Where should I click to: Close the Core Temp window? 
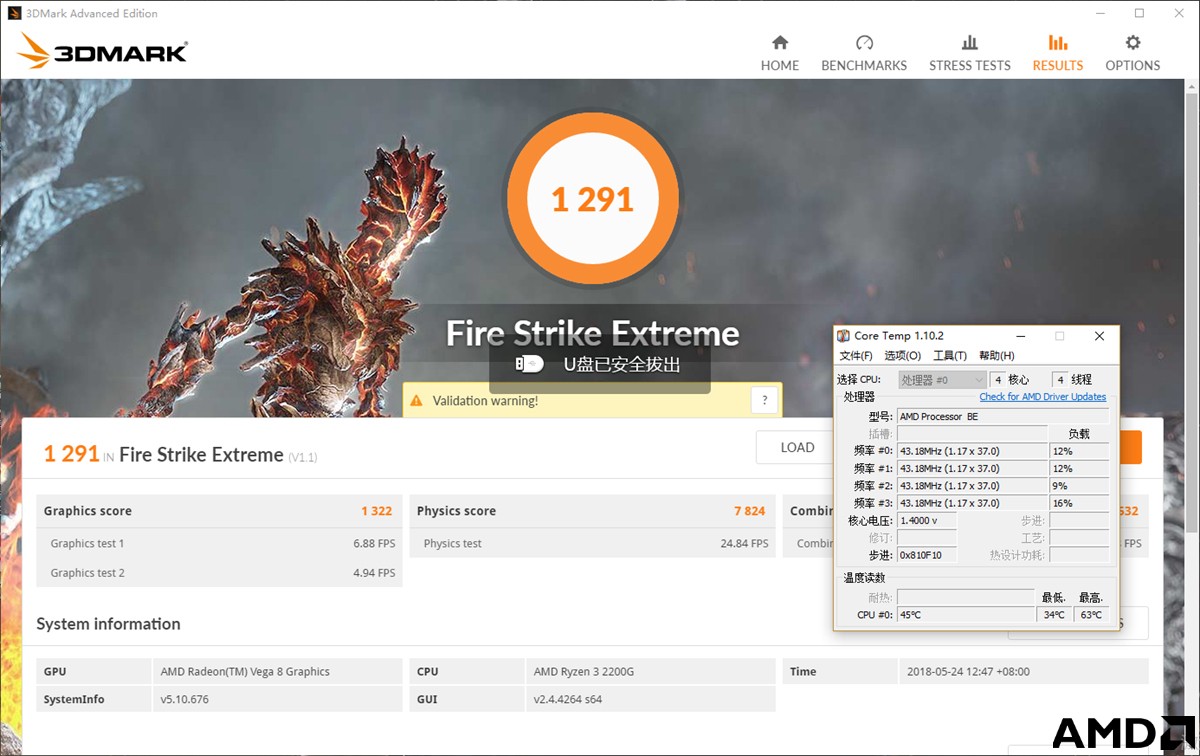1099,336
